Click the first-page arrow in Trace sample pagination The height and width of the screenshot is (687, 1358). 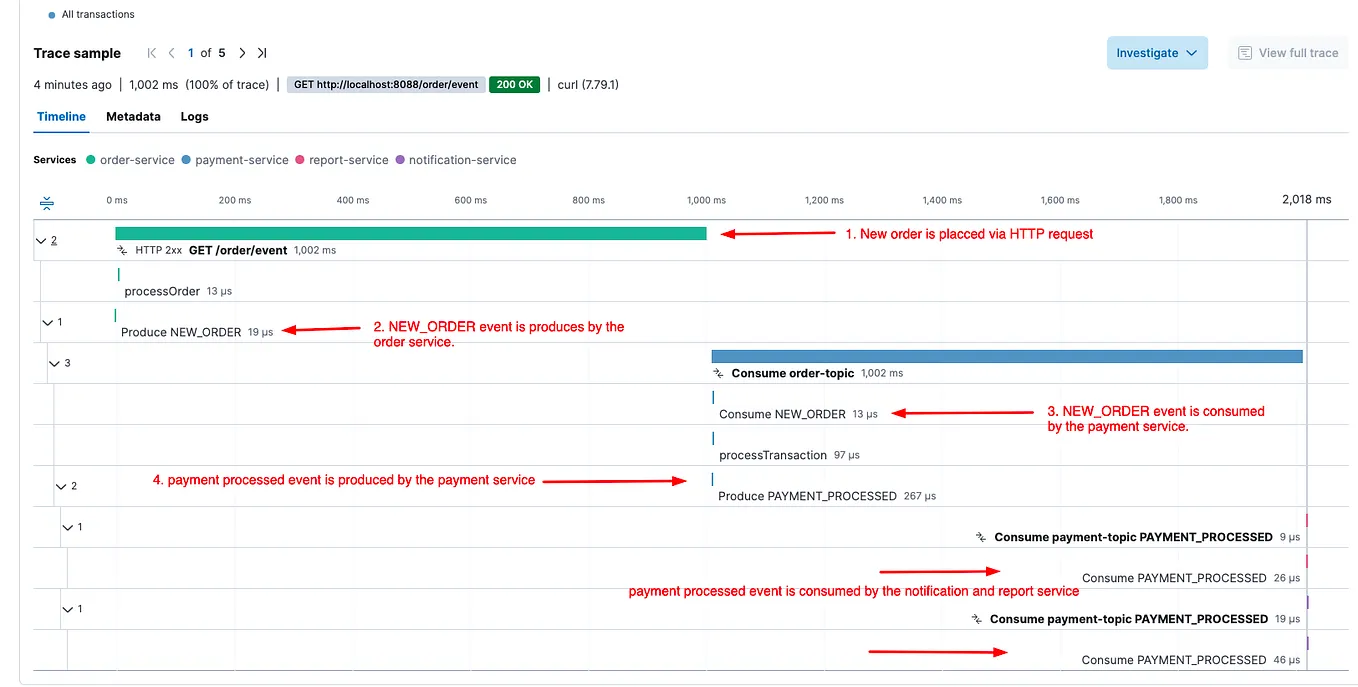tap(151, 53)
